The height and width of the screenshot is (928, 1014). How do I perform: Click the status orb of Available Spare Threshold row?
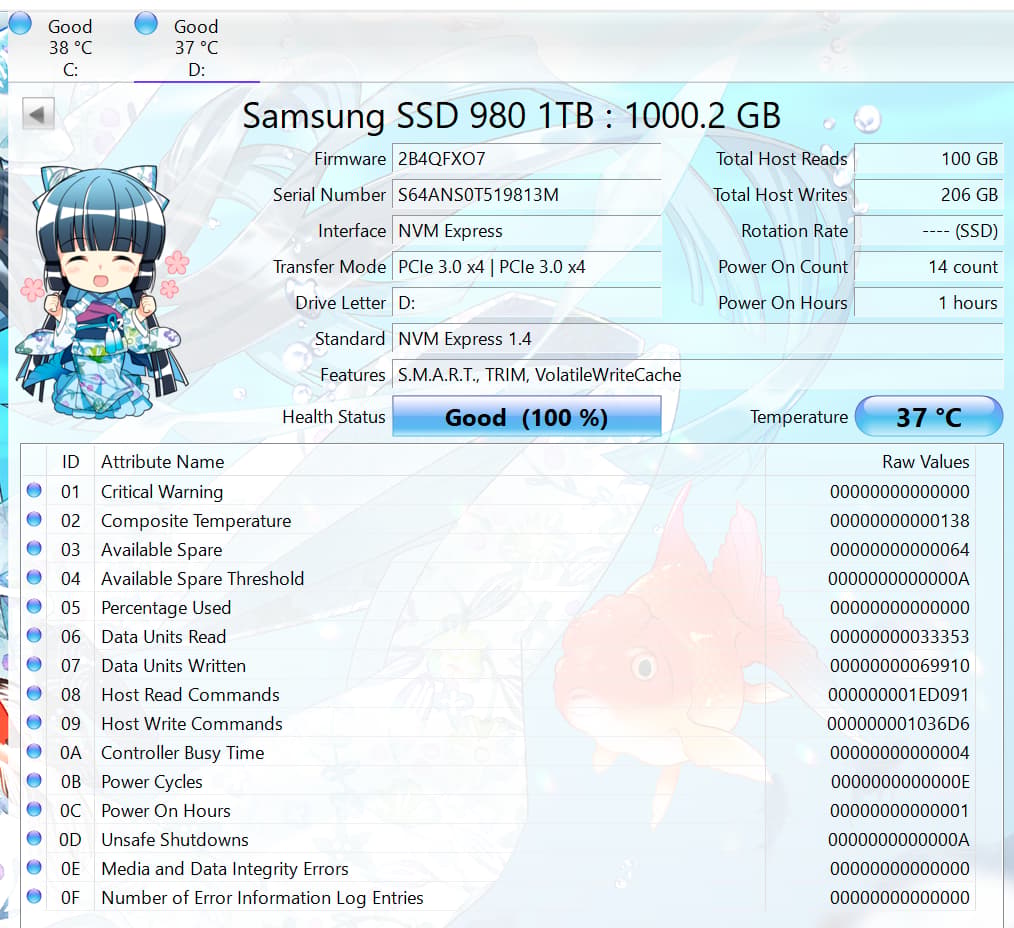(34, 577)
